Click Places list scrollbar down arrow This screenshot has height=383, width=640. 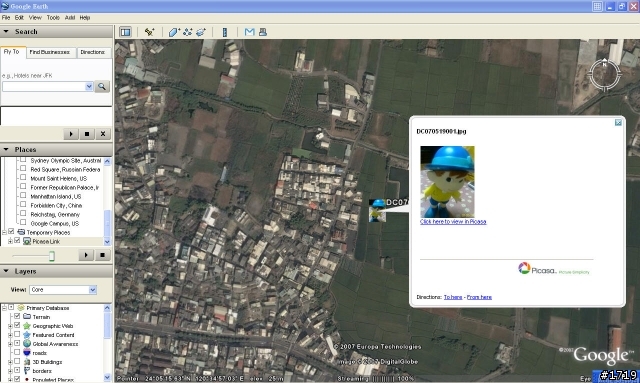pos(107,242)
